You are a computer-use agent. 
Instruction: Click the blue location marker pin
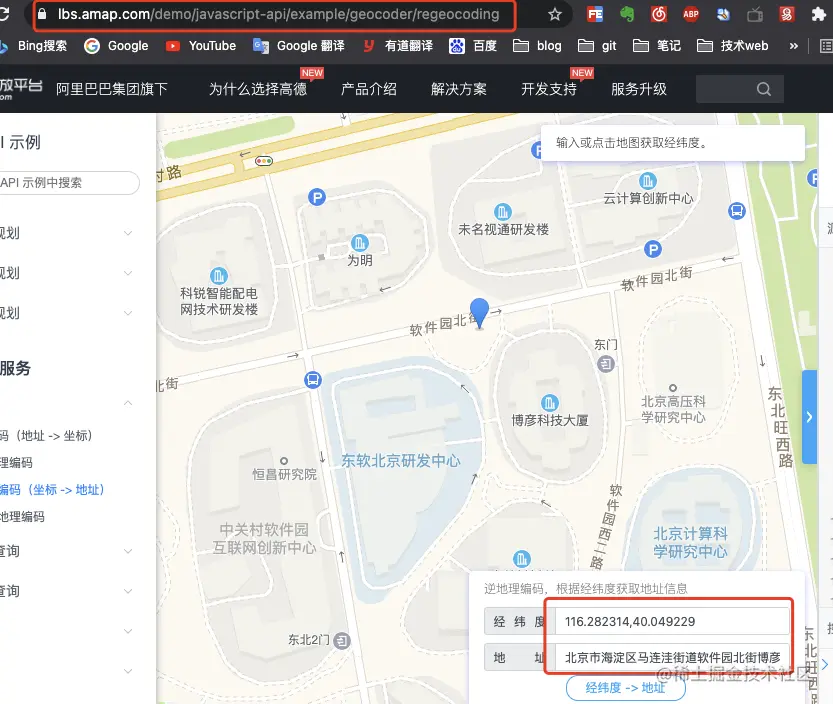point(479,313)
